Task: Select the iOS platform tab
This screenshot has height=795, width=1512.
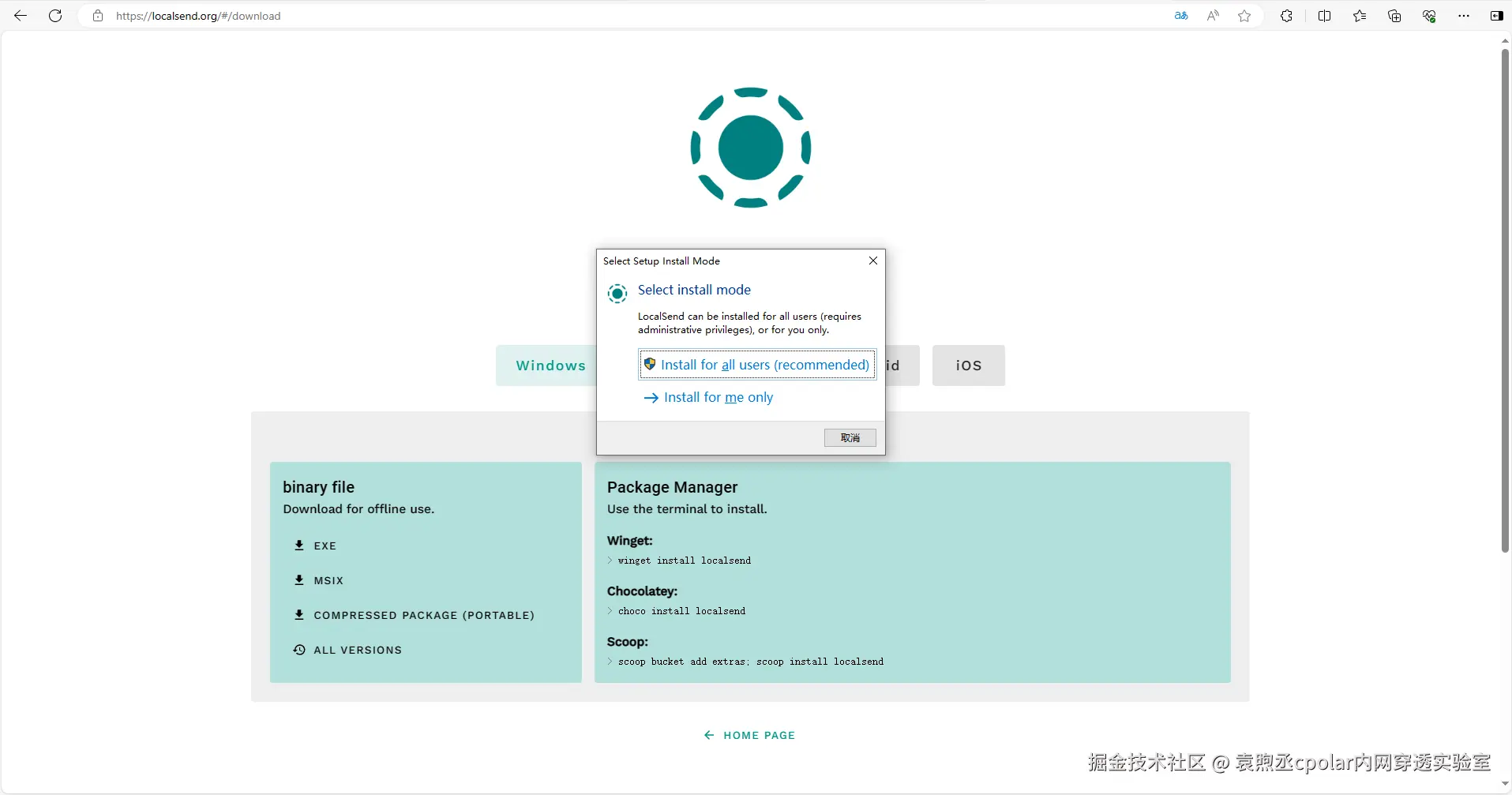Action: coord(969,366)
